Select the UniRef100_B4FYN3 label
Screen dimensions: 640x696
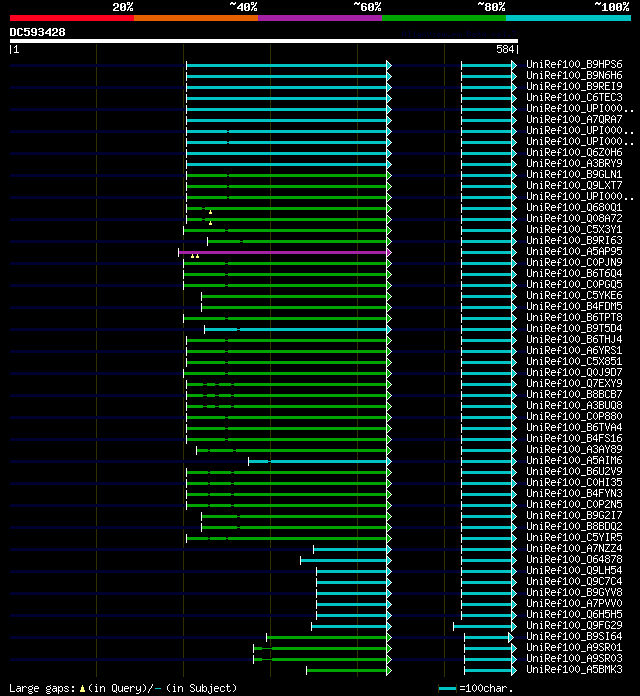pyautogui.click(x=574, y=494)
